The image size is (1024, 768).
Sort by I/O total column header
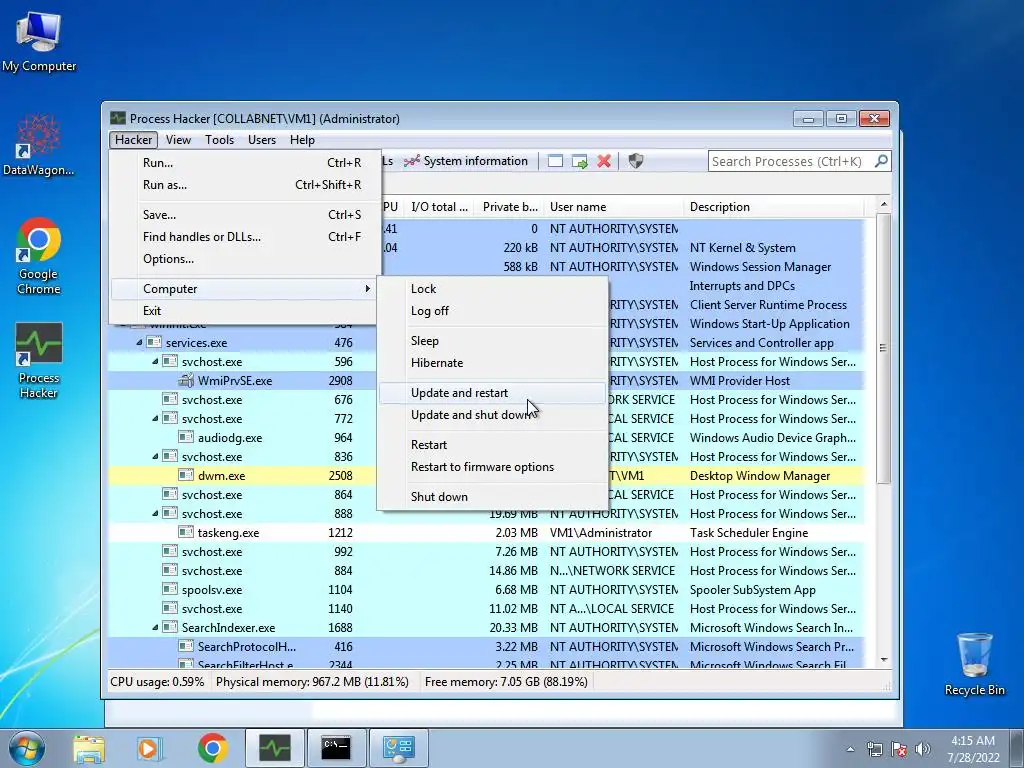pos(439,207)
